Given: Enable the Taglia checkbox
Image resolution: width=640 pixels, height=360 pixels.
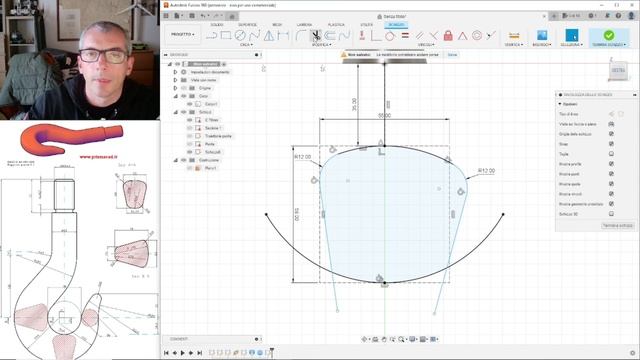Looking at the screenshot, I should coord(611,154).
